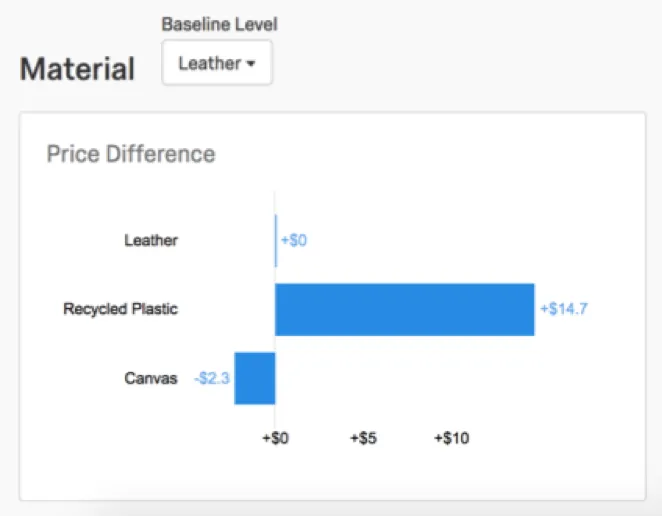Click the Leather row label in chart
This screenshot has width=662, height=516.
(x=151, y=240)
